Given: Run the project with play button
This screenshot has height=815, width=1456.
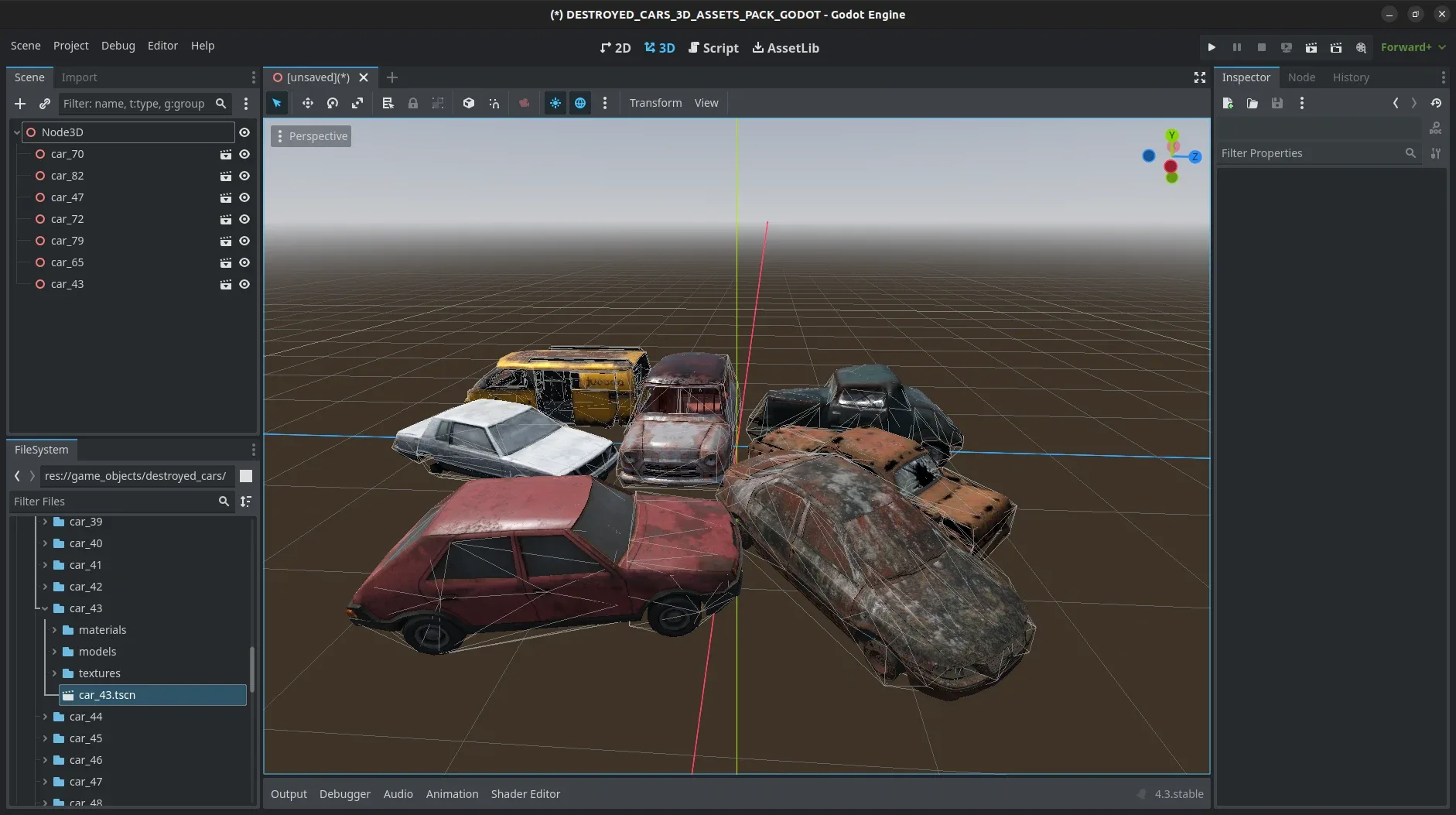Looking at the screenshot, I should pyautogui.click(x=1212, y=47).
